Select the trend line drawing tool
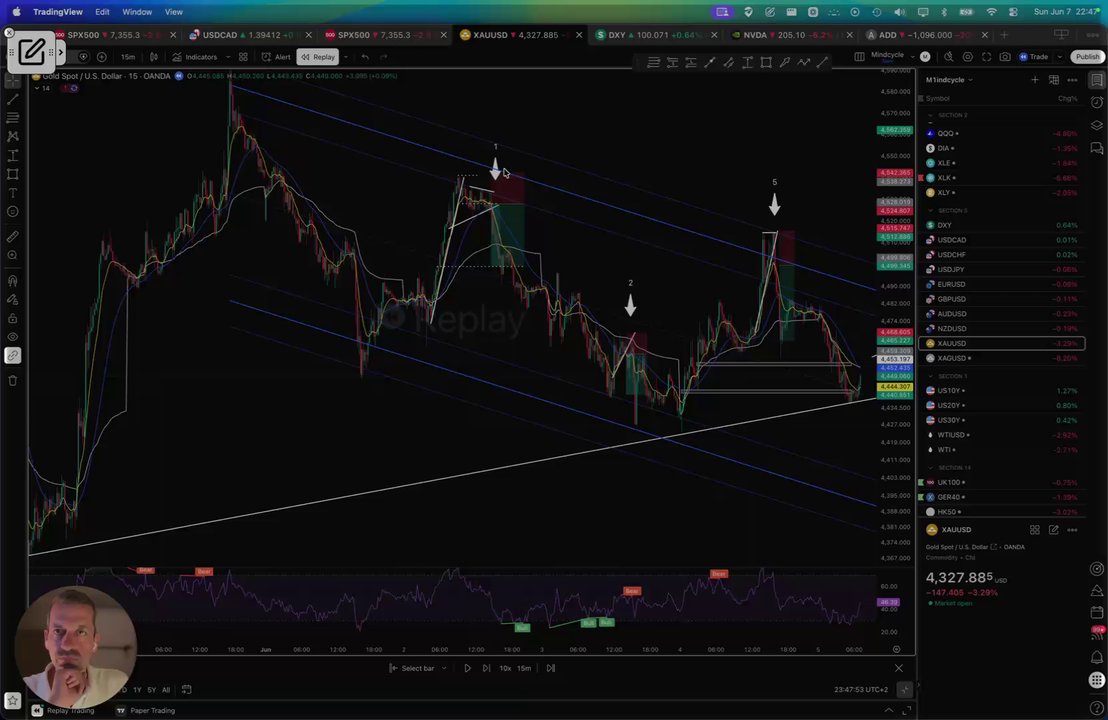Image resolution: width=1108 pixels, height=720 pixels. pos(13,100)
